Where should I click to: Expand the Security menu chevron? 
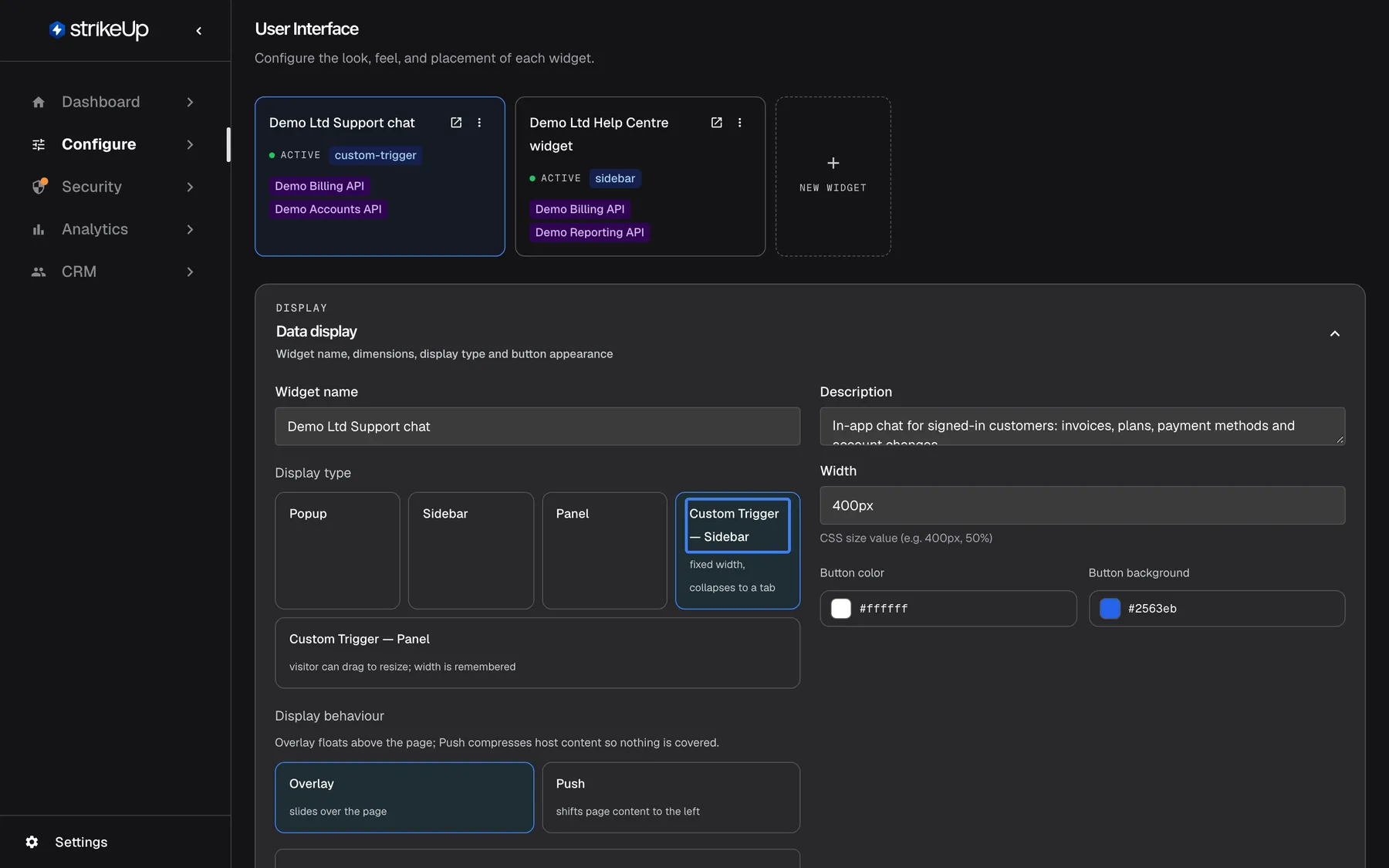[x=190, y=187]
